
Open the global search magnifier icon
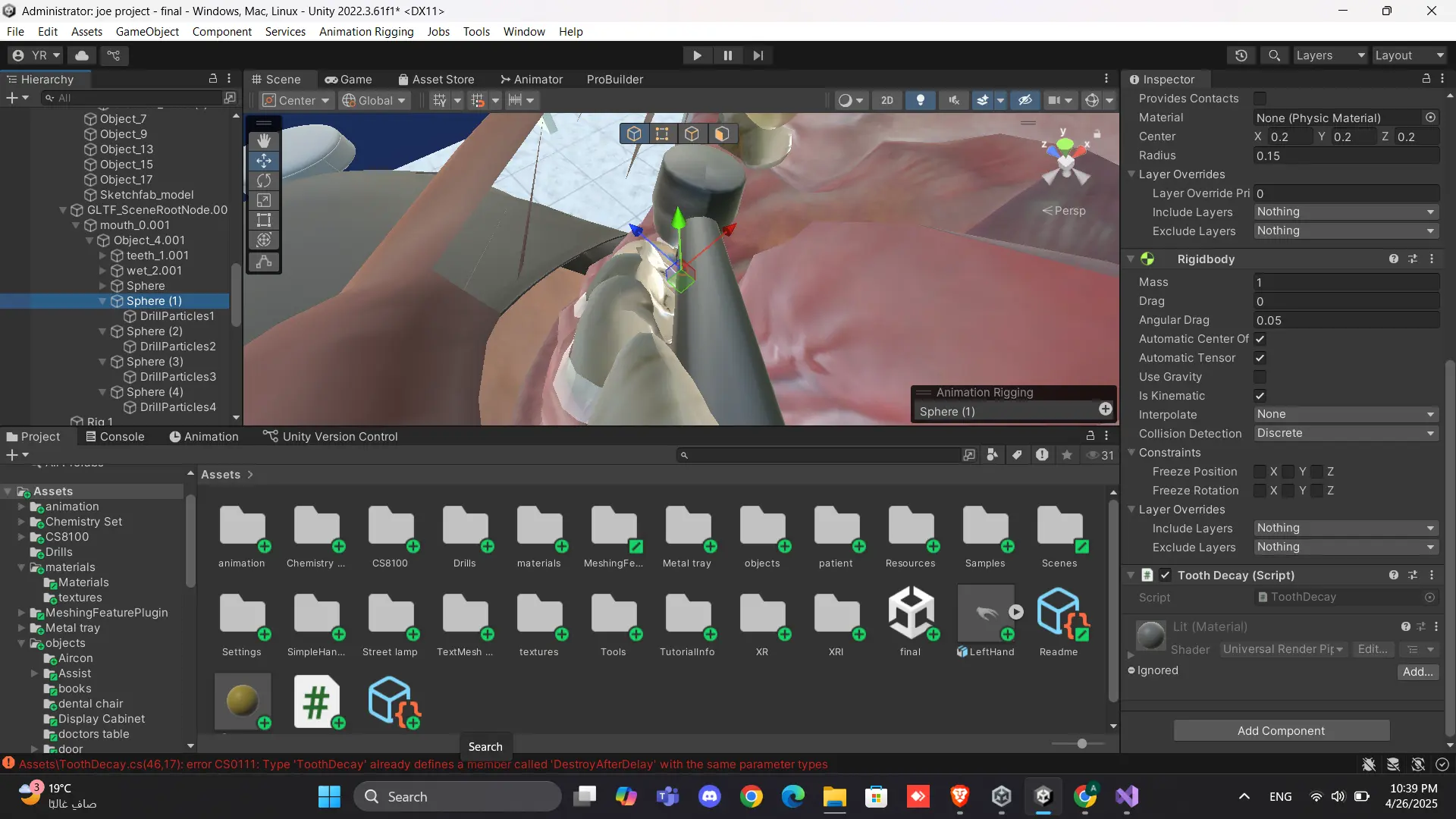[1275, 55]
